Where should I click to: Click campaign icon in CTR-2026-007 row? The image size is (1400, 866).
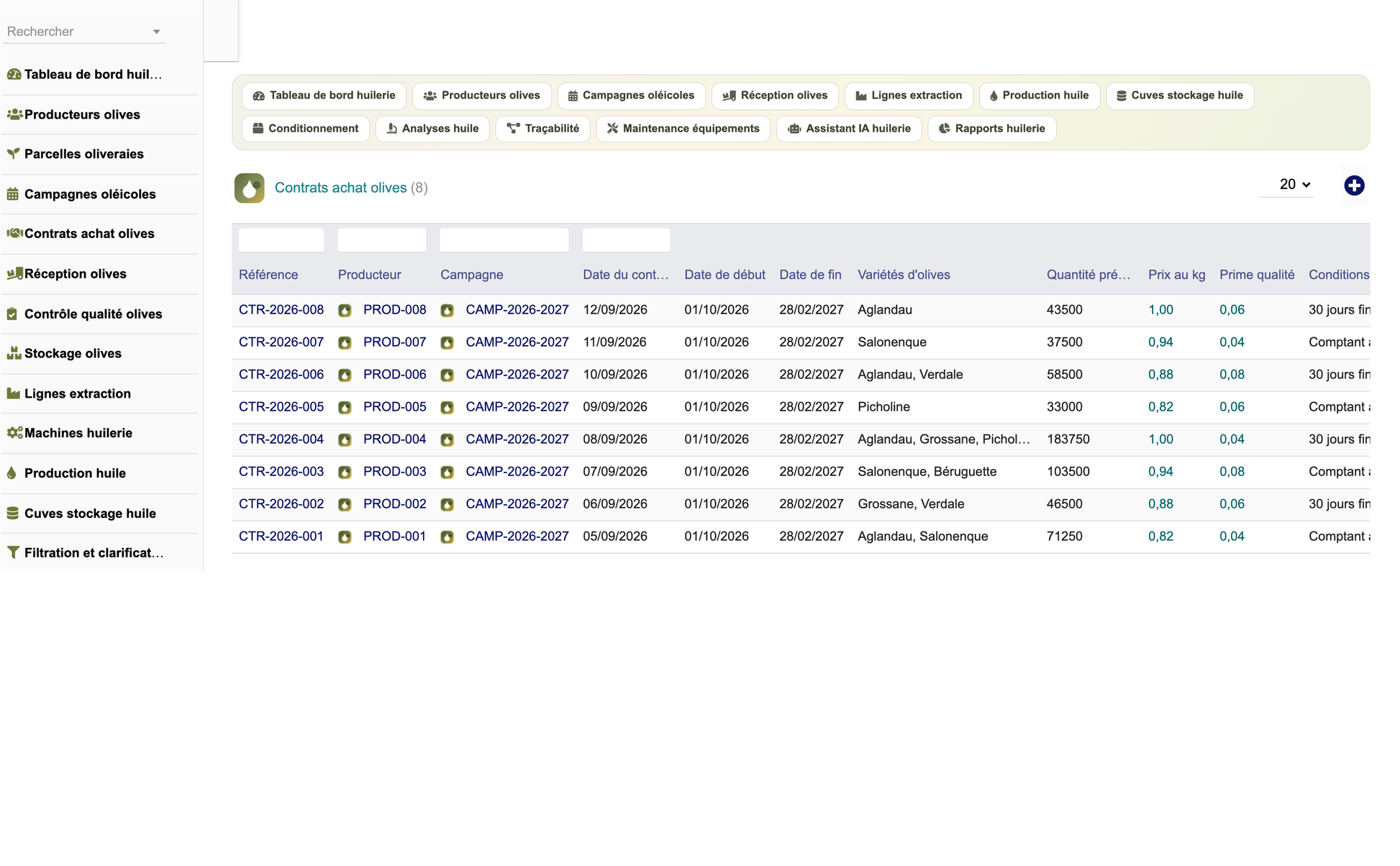click(447, 342)
